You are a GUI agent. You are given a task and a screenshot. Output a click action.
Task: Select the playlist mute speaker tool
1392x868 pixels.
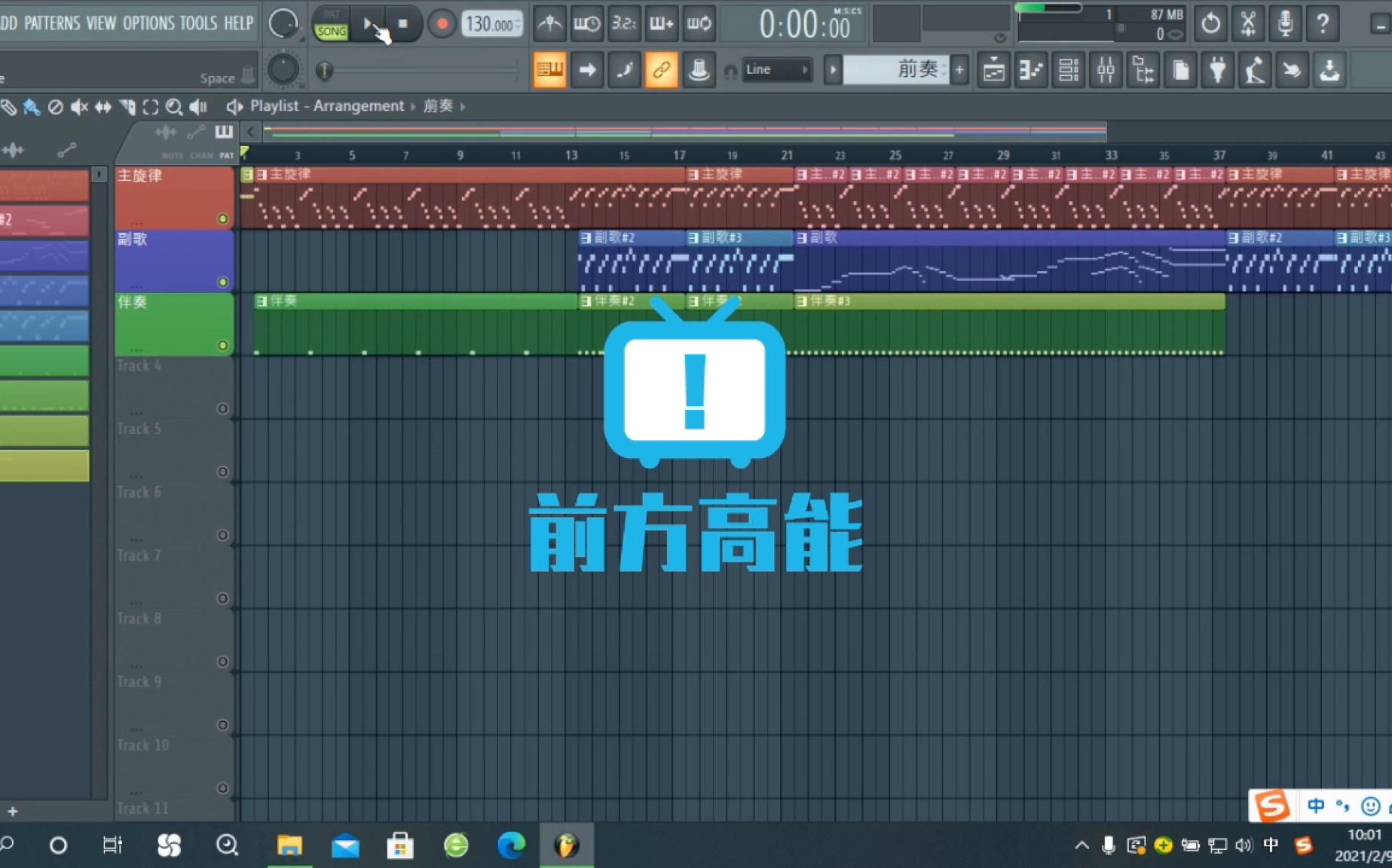tap(79, 107)
